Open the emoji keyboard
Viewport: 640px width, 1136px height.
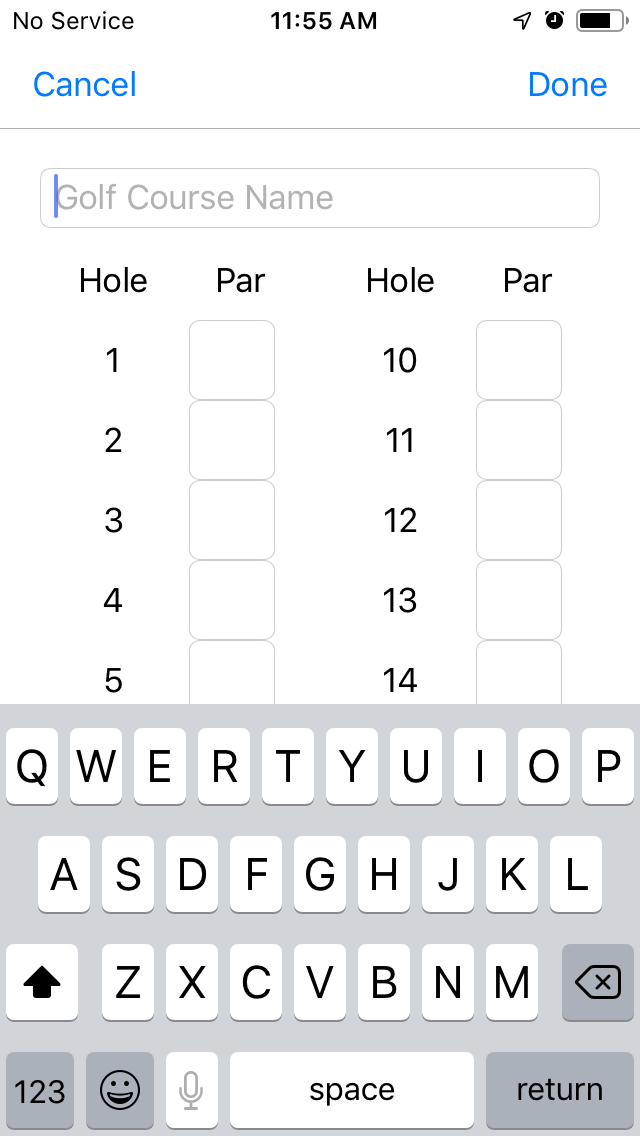click(x=118, y=1090)
